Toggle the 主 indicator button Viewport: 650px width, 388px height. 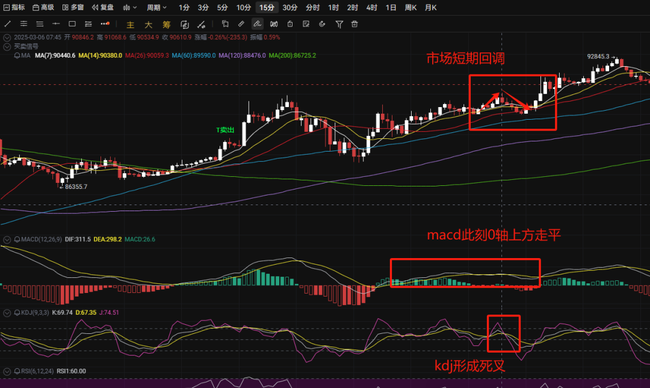click(130, 24)
